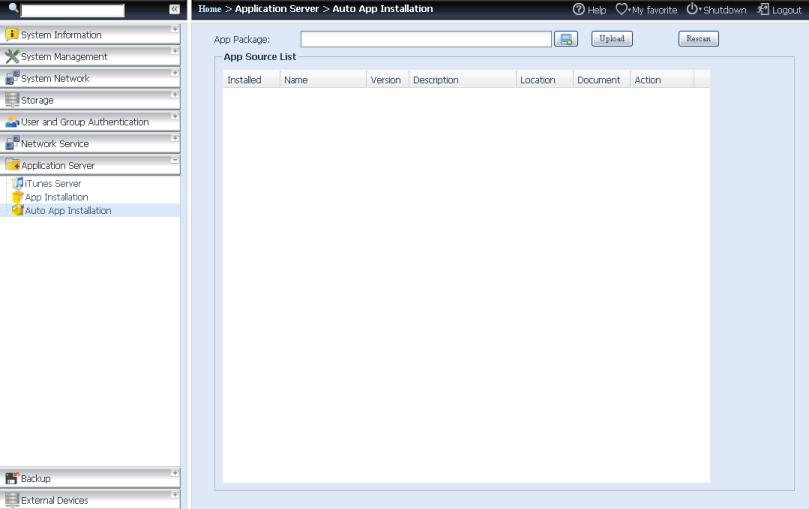The image size is (809, 509).
Task: Expand Storage section with plus toggle
Action: click(175, 95)
